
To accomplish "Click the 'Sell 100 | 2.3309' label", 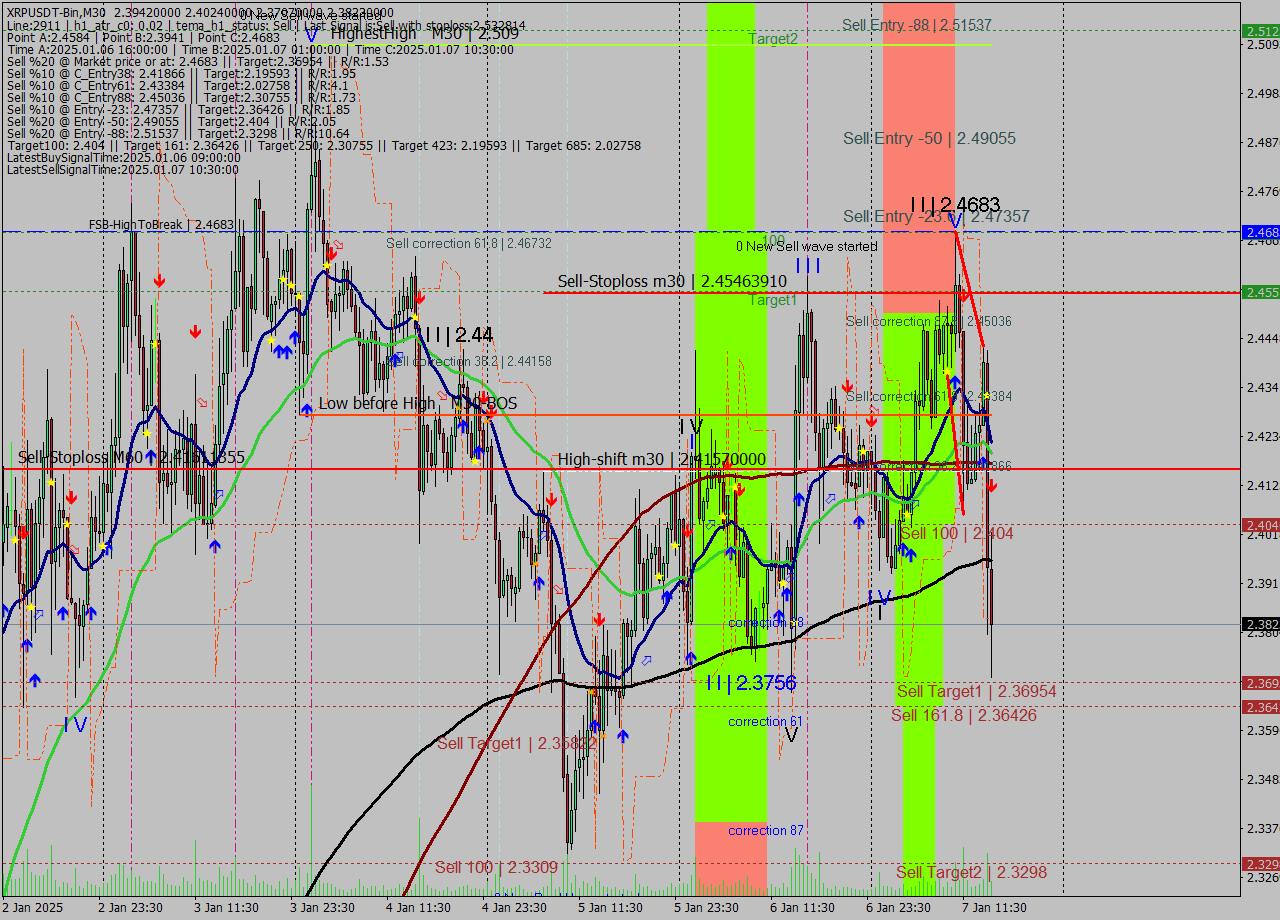I will [496, 867].
